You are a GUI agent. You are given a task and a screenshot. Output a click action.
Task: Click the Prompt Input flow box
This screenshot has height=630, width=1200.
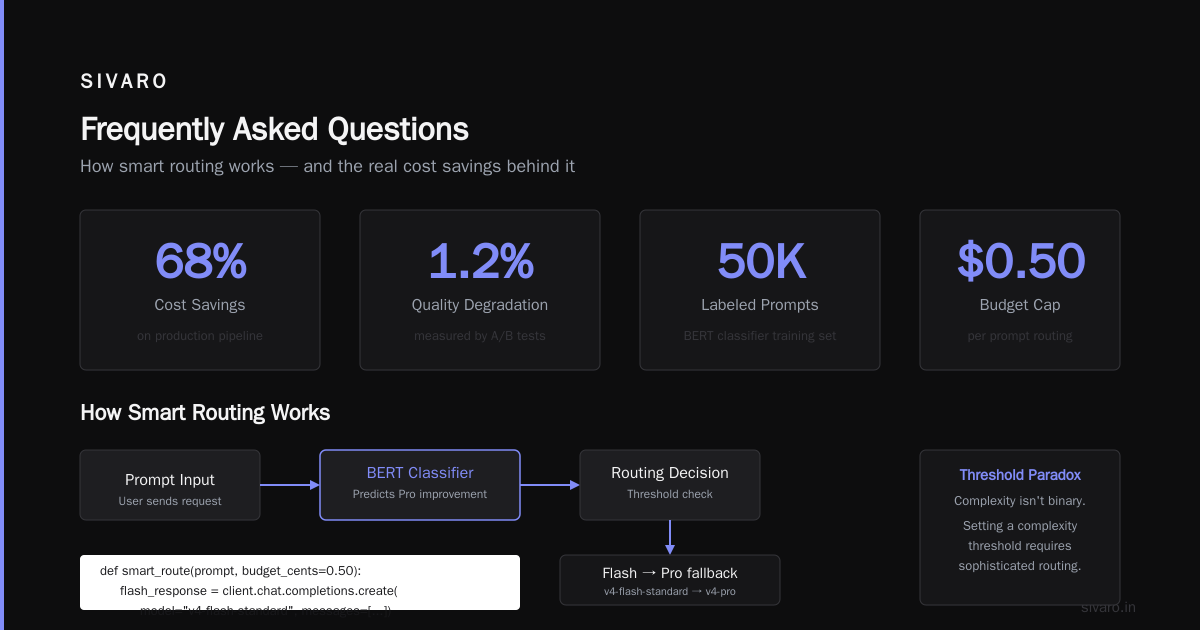point(170,485)
